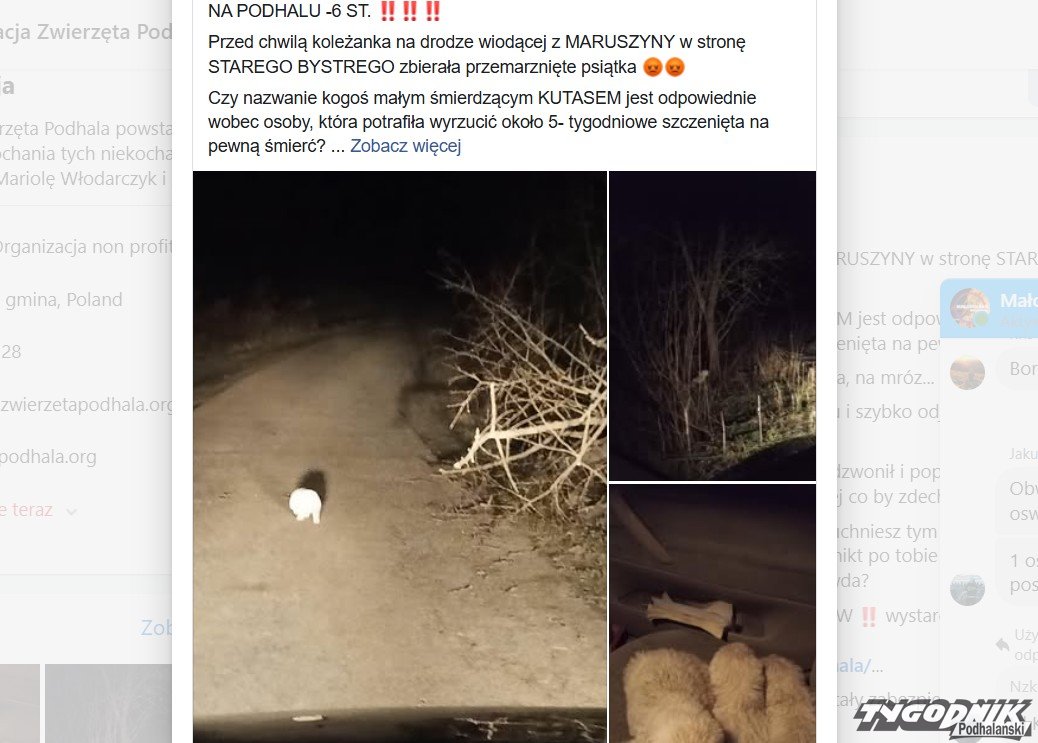The height and width of the screenshot is (743, 1038).
Task: Click the second angry face emoji
Action: pyautogui.click(x=675, y=67)
